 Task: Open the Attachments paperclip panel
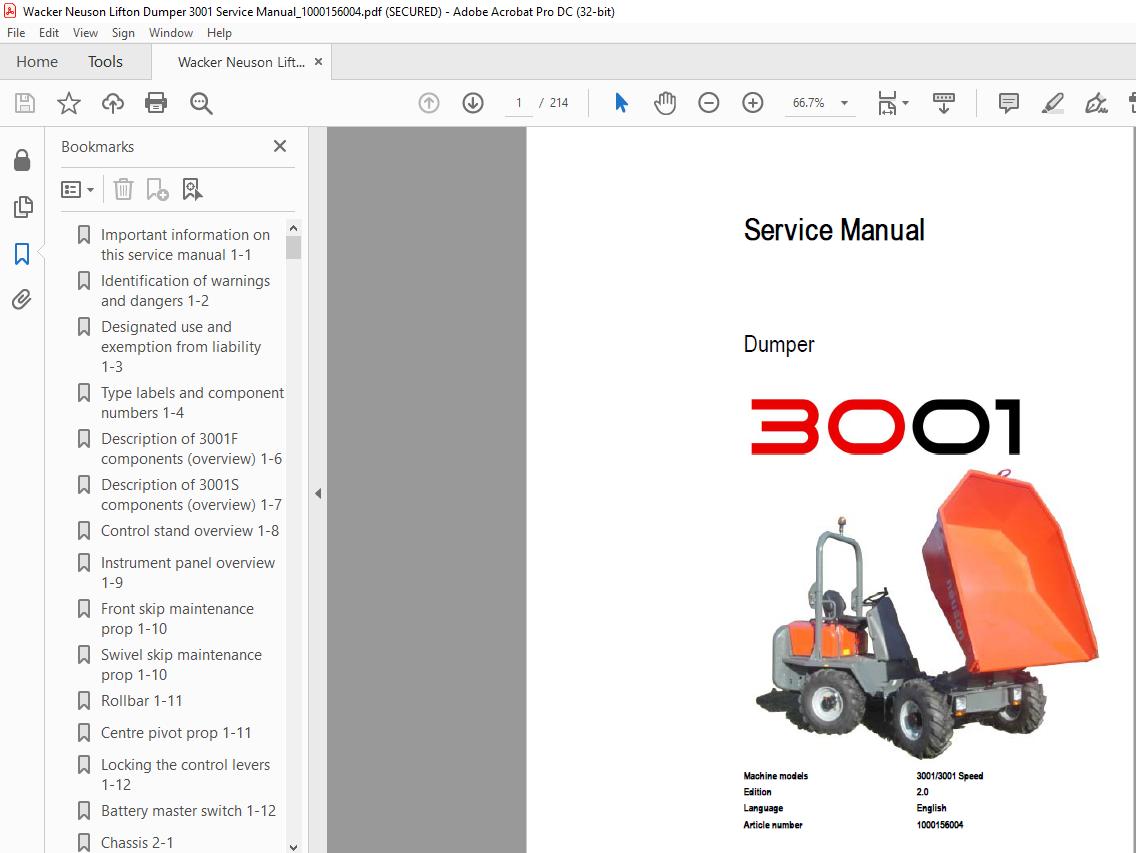[x=22, y=299]
